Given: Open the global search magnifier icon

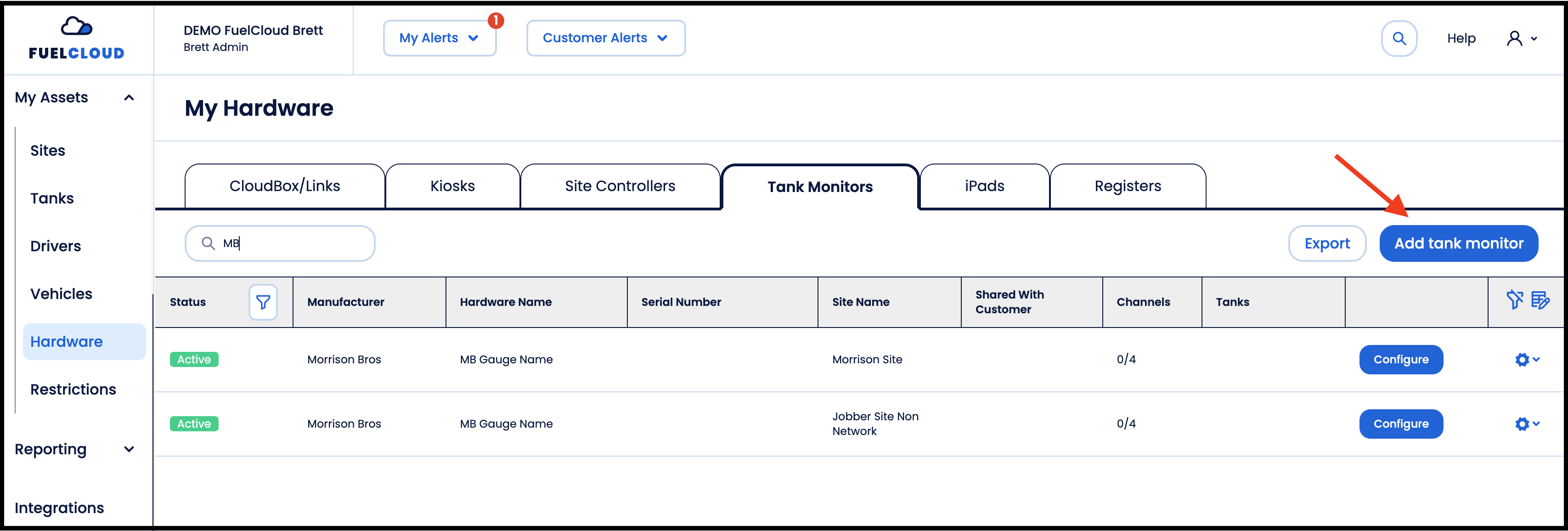Looking at the screenshot, I should (x=1399, y=39).
